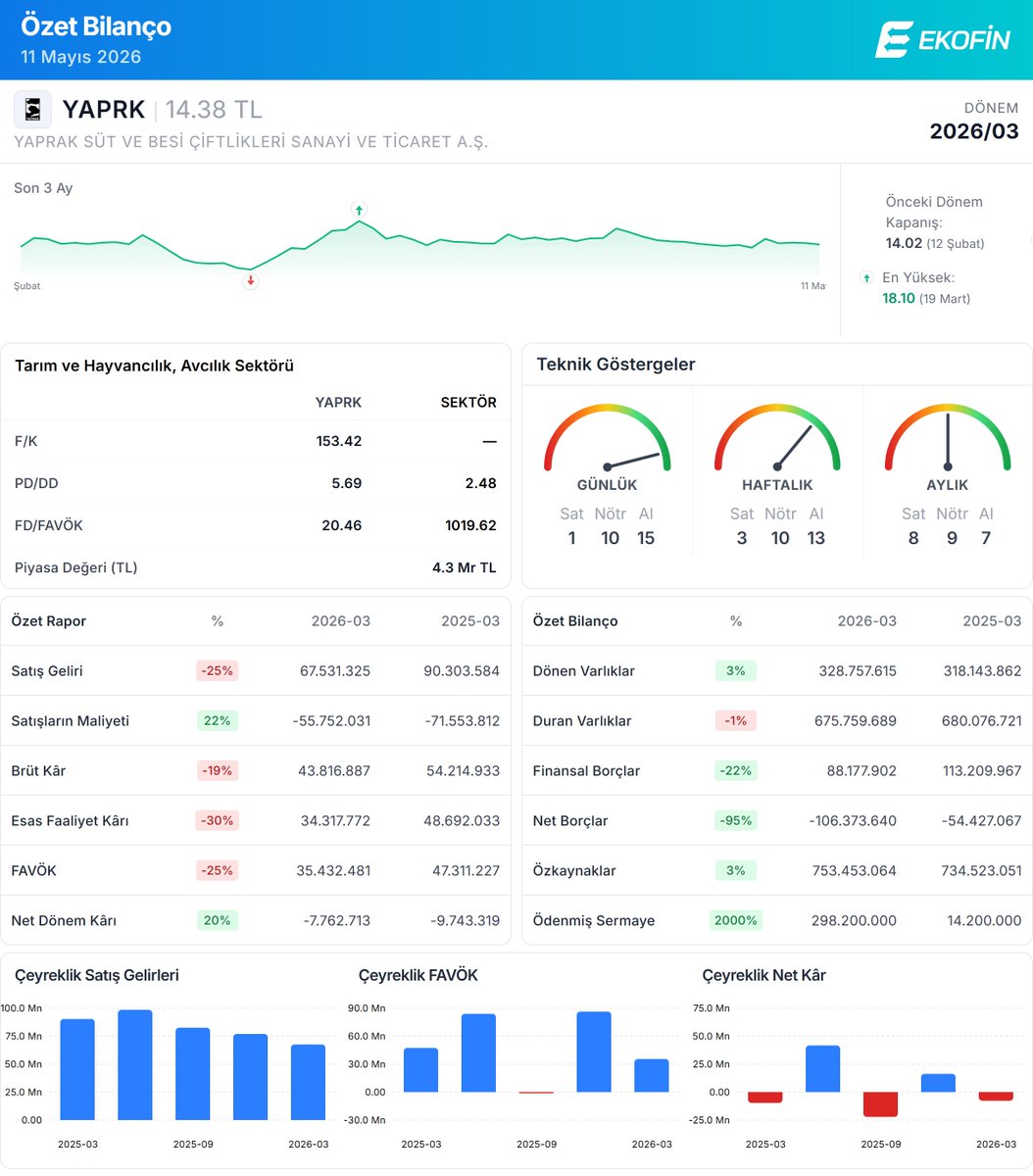Click the F/K value 153.42
The width and height of the screenshot is (1033, 1176).
pyautogui.click(x=339, y=441)
